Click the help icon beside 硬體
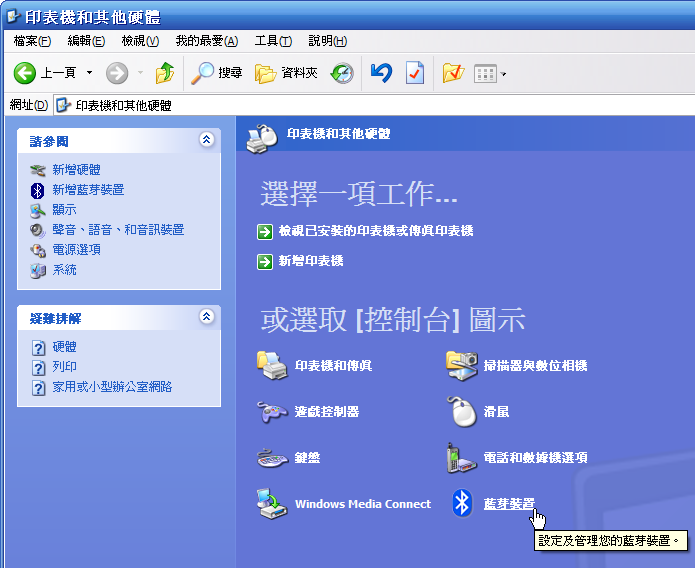This screenshot has width=695, height=568. (39, 348)
